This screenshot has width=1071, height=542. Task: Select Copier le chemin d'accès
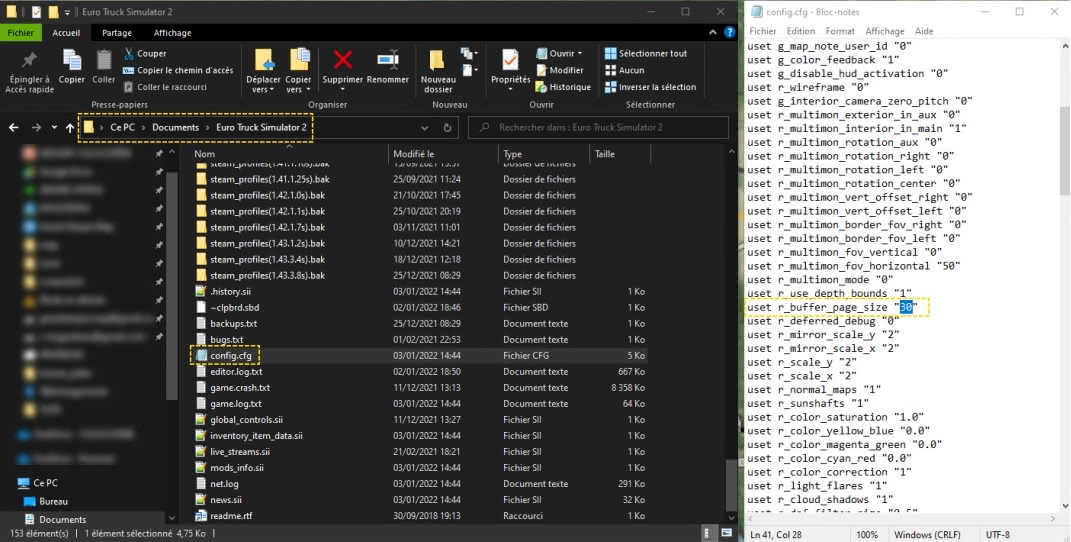pyautogui.click(x=178, y=70)
